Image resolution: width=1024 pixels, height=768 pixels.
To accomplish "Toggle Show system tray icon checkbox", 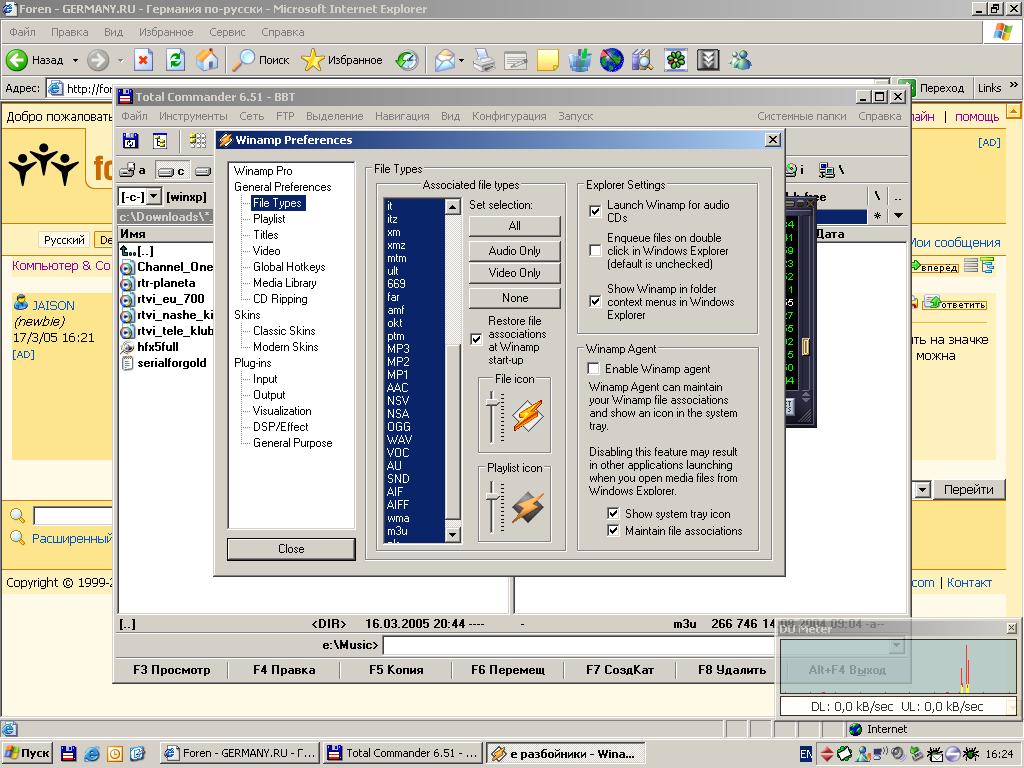I will coord(613,513).
